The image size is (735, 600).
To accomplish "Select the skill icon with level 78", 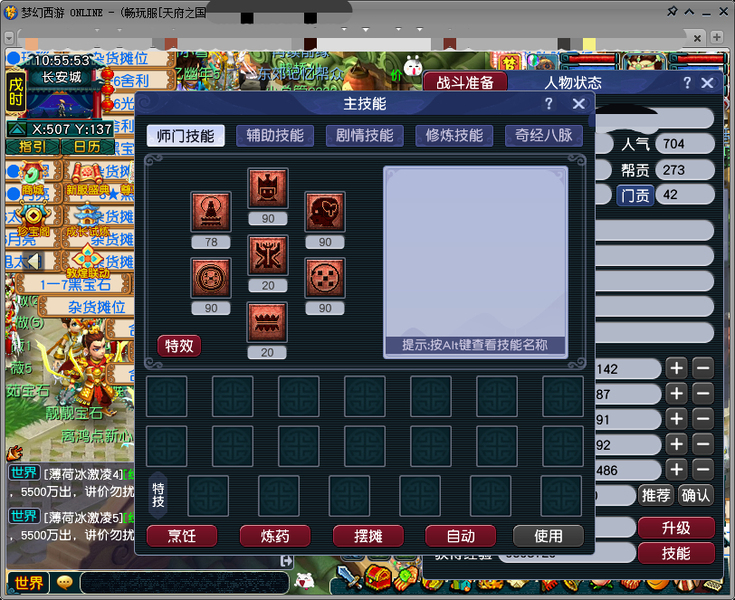I will tap(211, 212).
